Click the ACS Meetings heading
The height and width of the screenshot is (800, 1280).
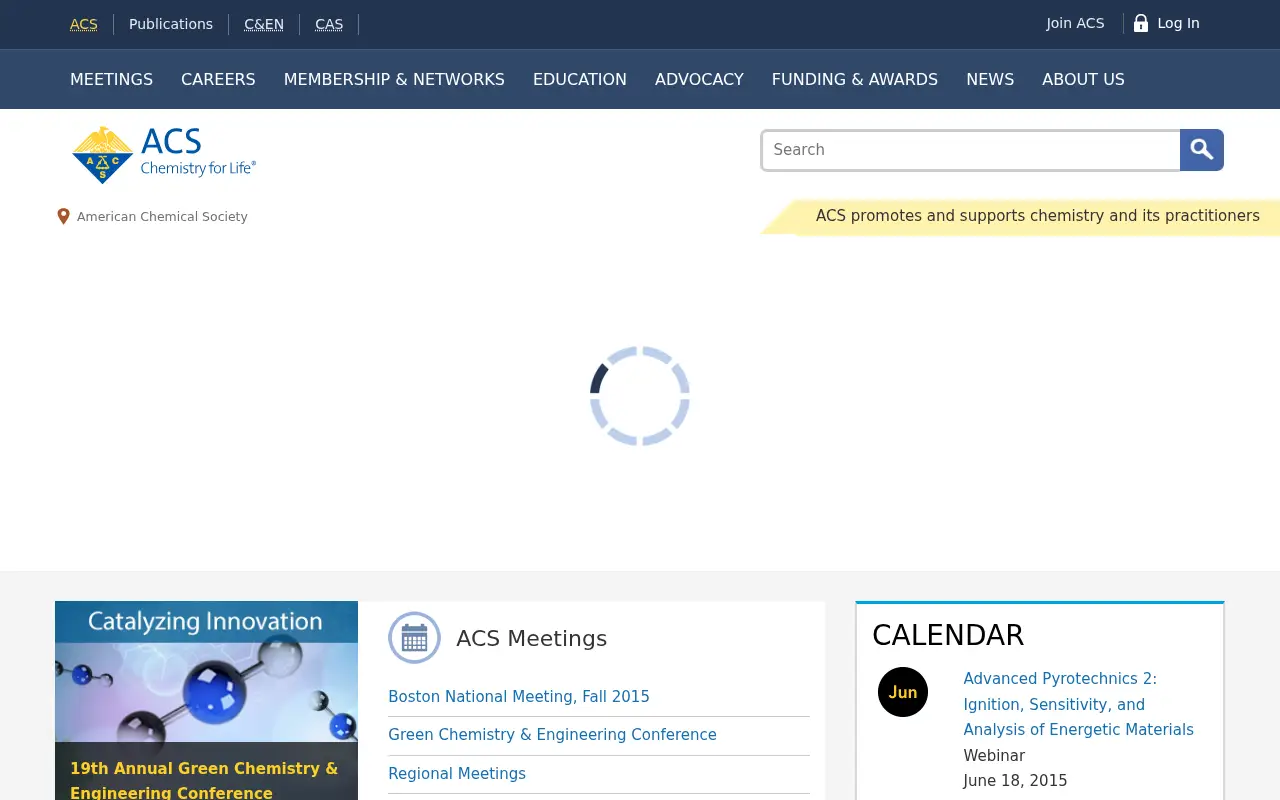(x=531, y=638)
